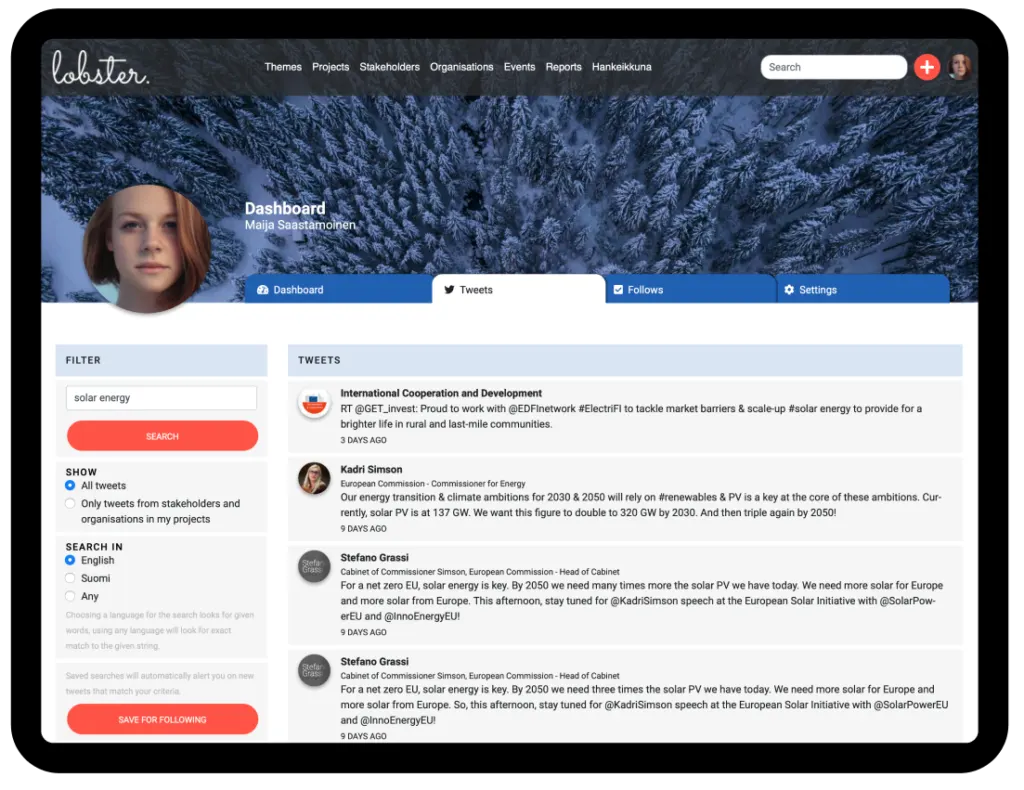Open the Hankeikkuna menu
1024x790 pixels.
pos(622,67)
